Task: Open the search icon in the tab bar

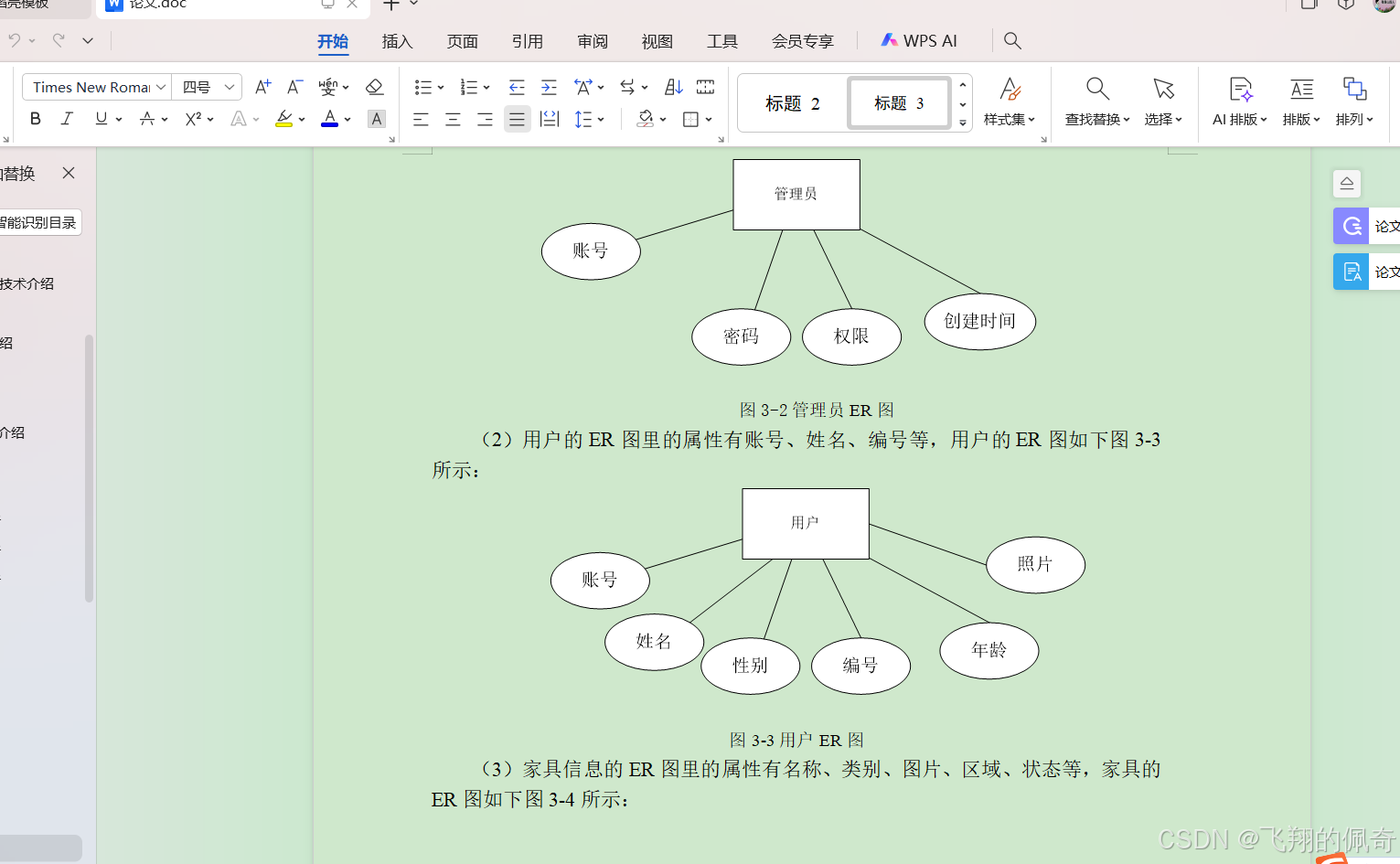Action: tap(1012, 40)
